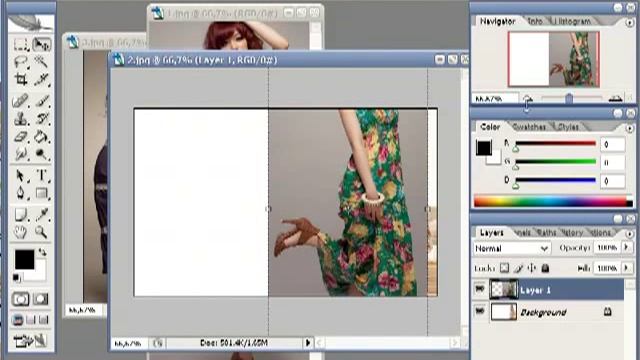
Task: Switch to Standard editing mode in toolbox
Action: (x=20, y=299)
